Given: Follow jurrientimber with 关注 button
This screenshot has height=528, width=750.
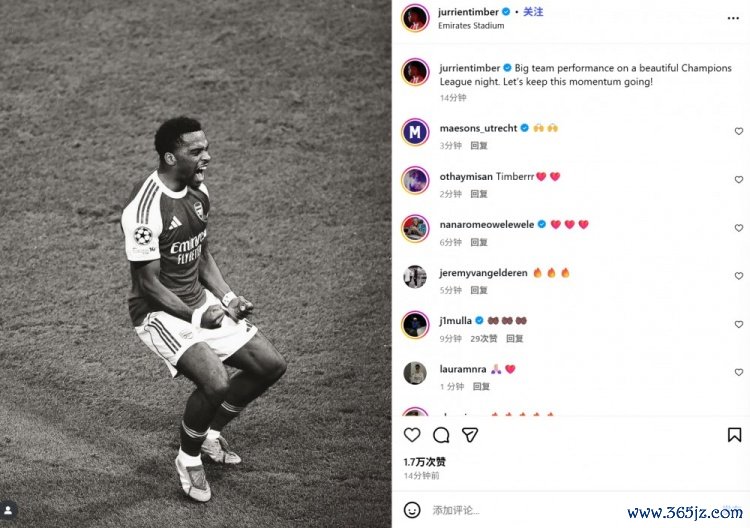Looking at the screenshot, I should 533,12.
